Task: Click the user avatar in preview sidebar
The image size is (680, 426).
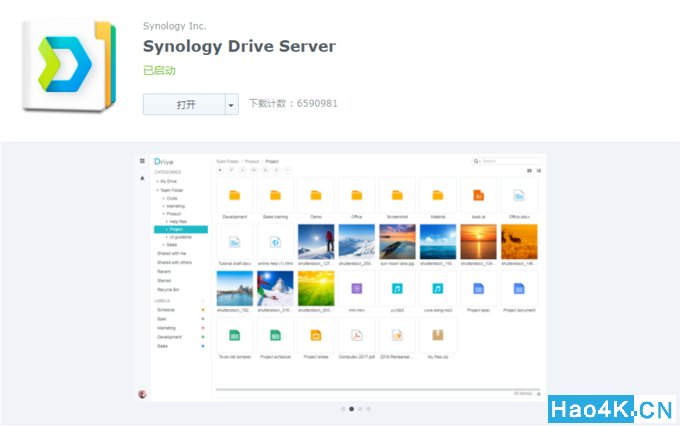Action: (x=142, y=394)
